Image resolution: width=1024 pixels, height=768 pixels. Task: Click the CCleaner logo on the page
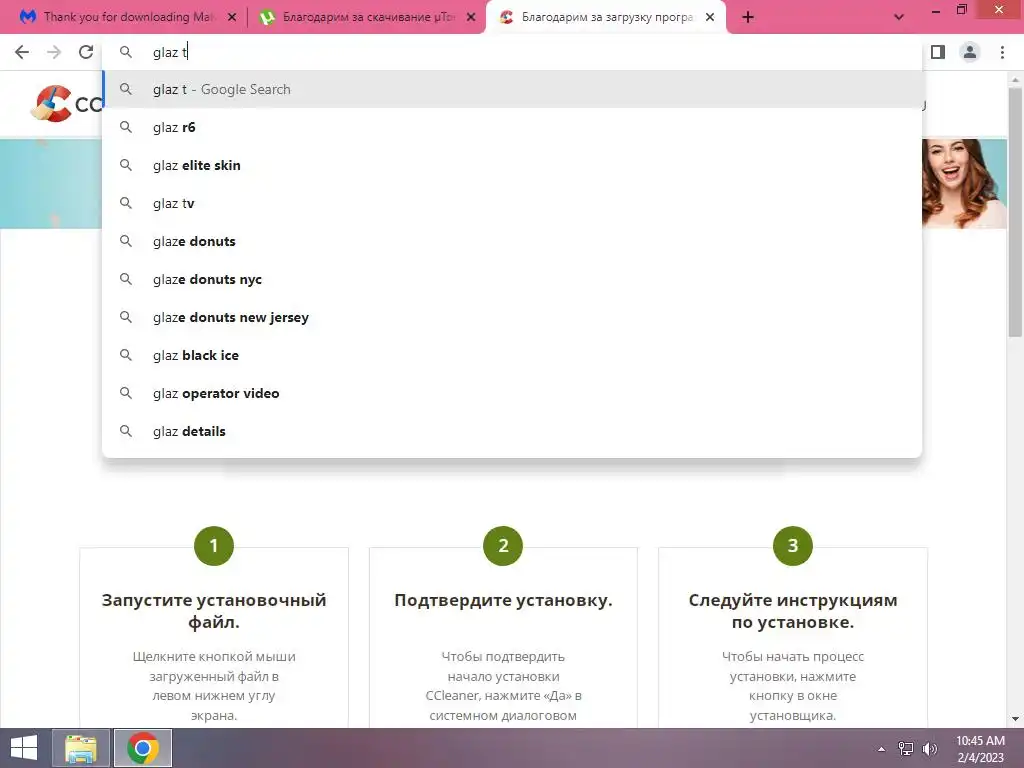(x=65, y=104)
